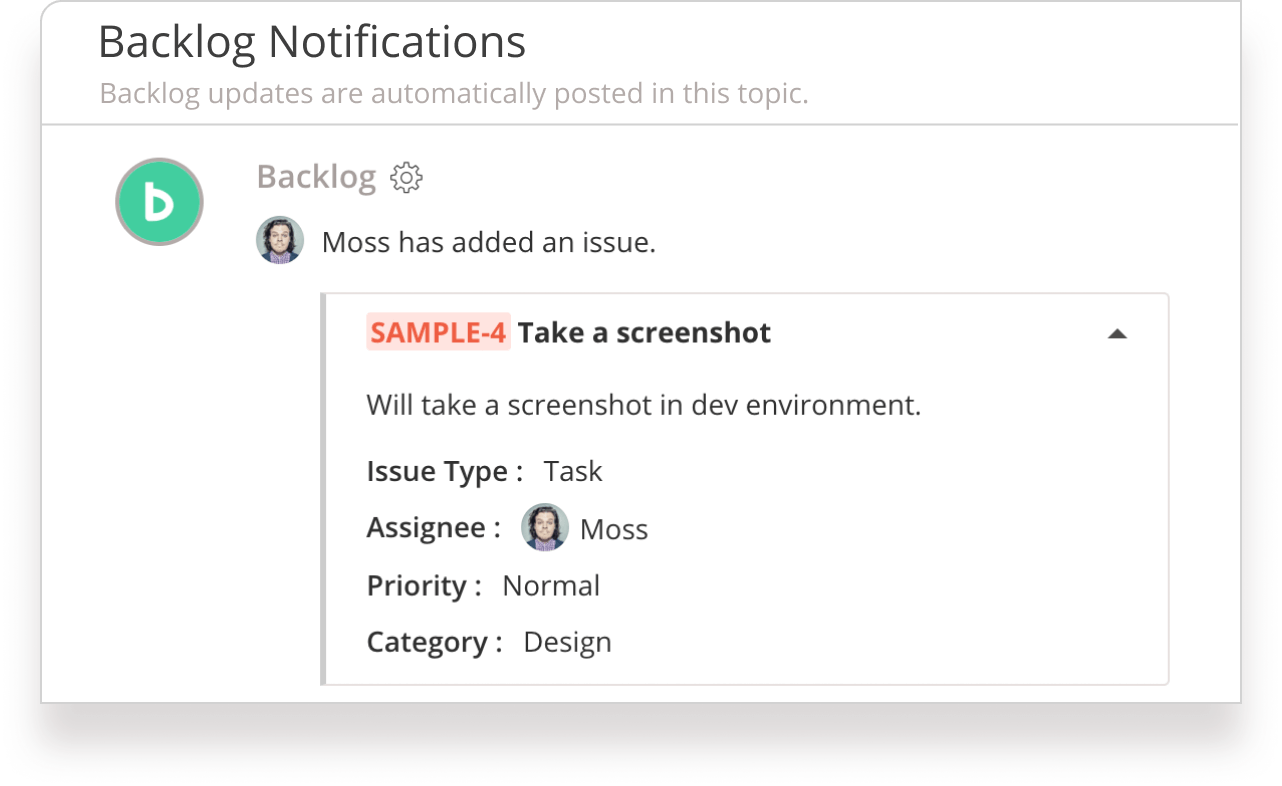Click Moss's avatar next to the notification message
Viewport: 1282px width, 786px height.
[280, 240]
